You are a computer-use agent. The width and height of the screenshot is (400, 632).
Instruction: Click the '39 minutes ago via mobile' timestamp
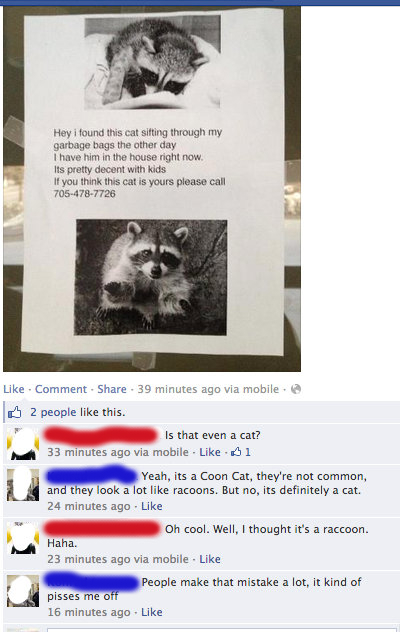coord(208,389)
